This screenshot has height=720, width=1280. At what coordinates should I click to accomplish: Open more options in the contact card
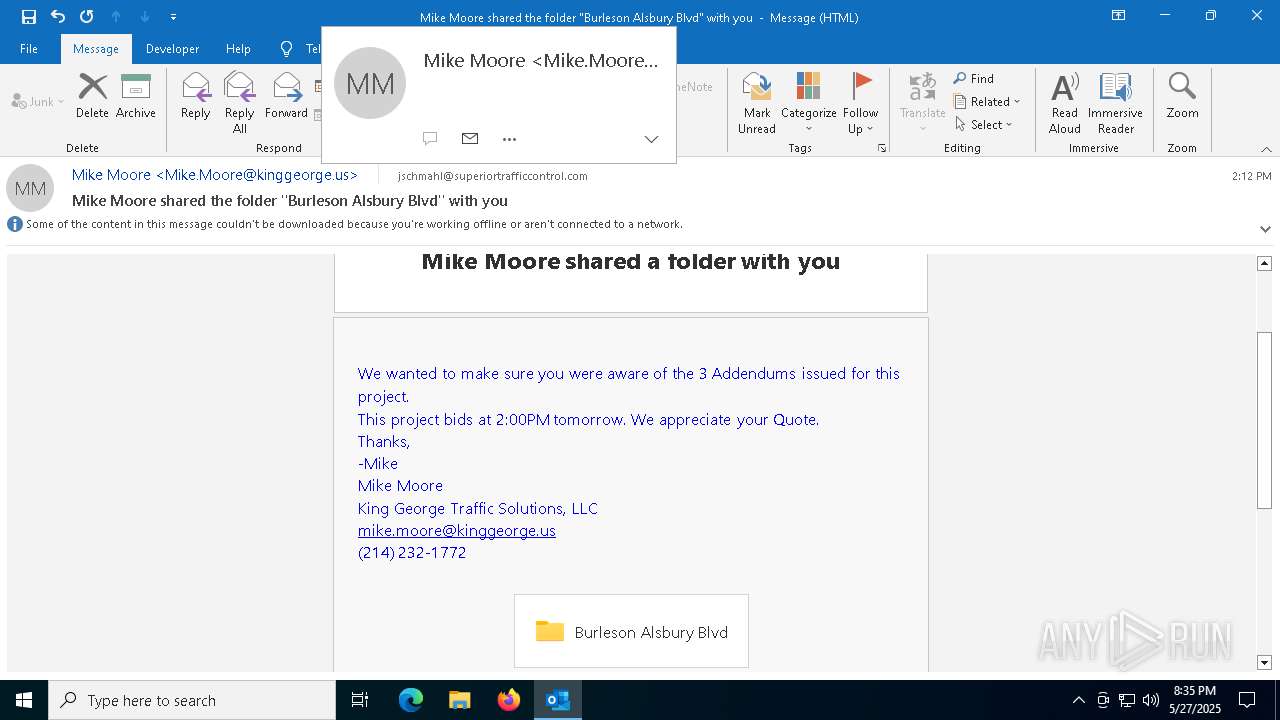point(509,139)
